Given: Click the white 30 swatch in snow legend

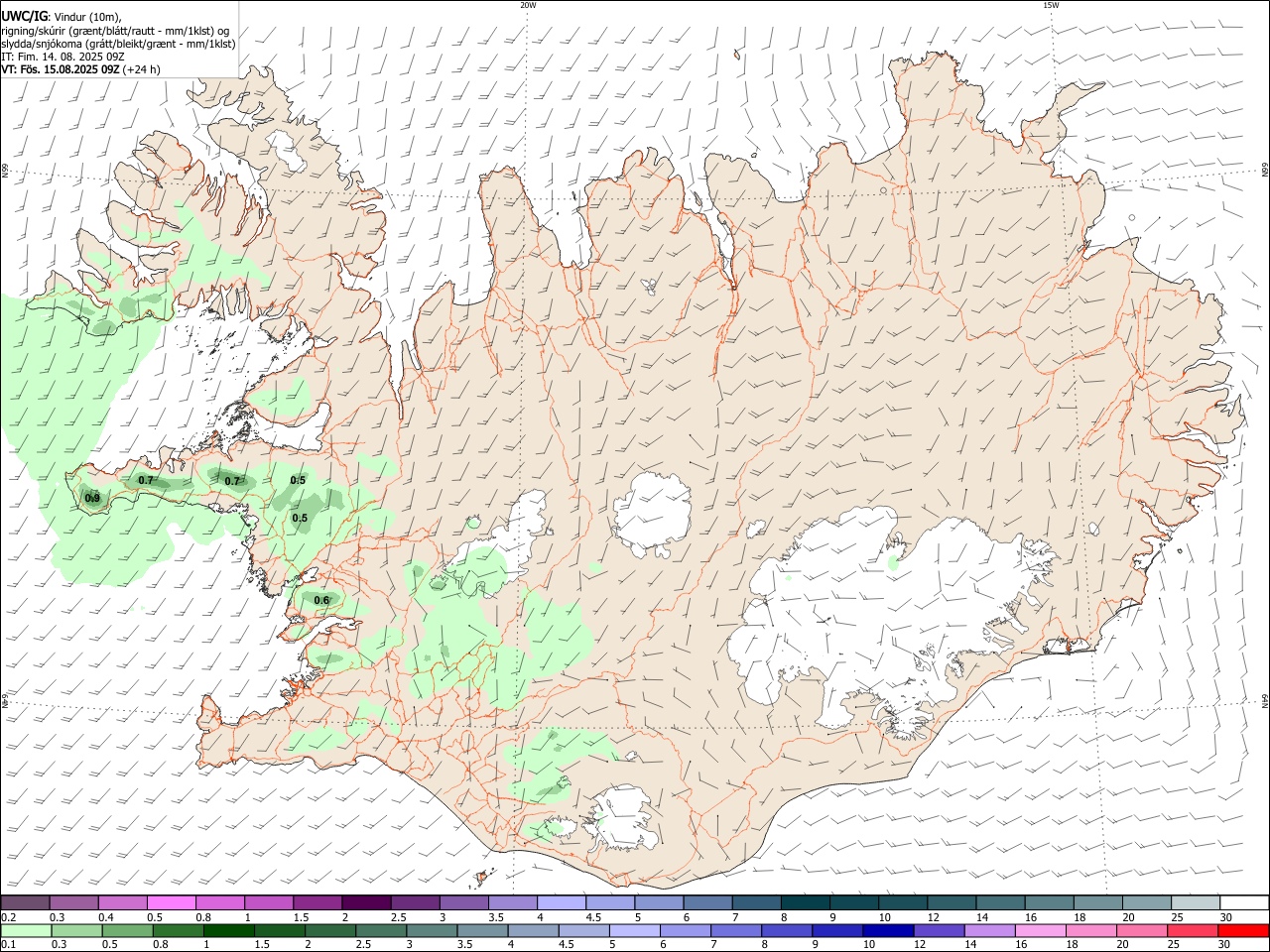Looking at the screenshot, I should point(1244,903).
